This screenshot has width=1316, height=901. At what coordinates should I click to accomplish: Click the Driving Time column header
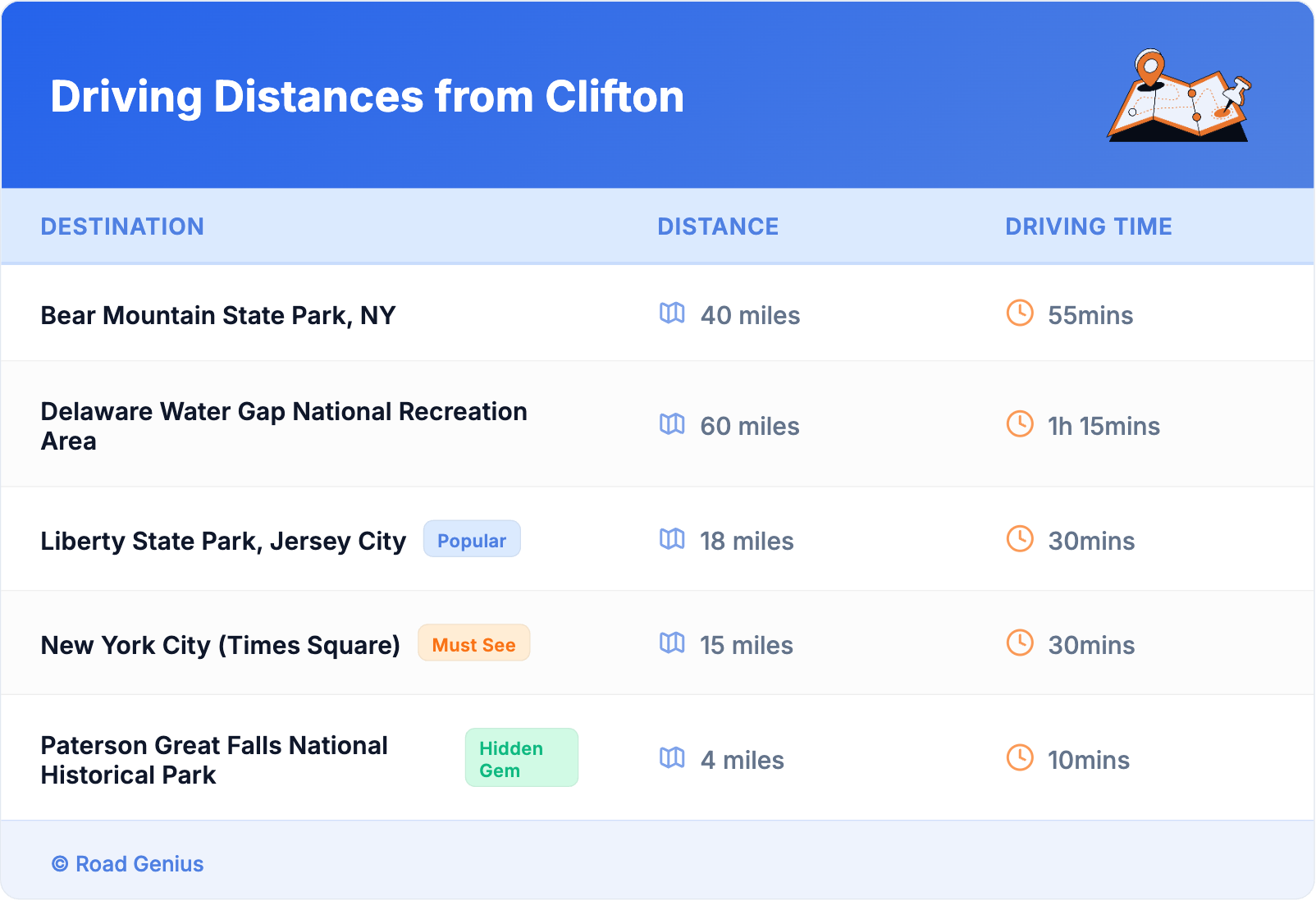coord(1088,226)
